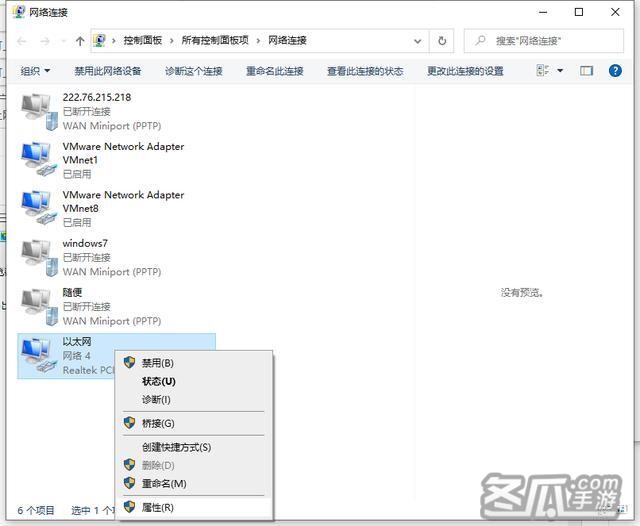Click the windows7 connection name
Image resolution: width=640 pixels, height=526 pixels.
[x=85, y=243]
